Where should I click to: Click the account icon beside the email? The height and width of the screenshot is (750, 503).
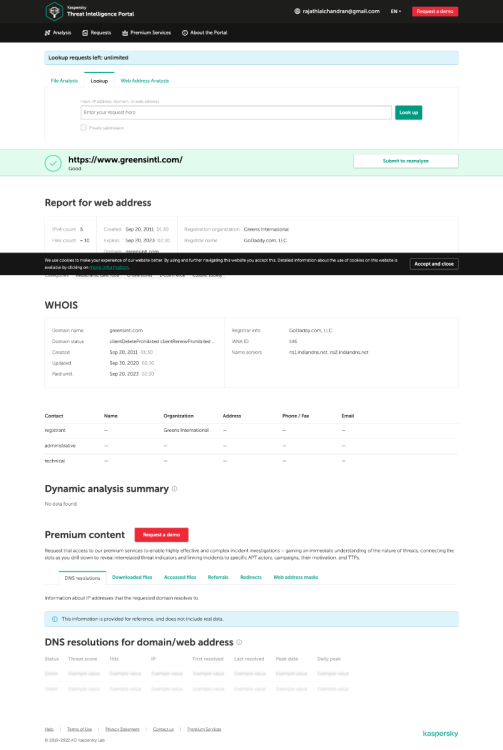[x=297, y=11]
